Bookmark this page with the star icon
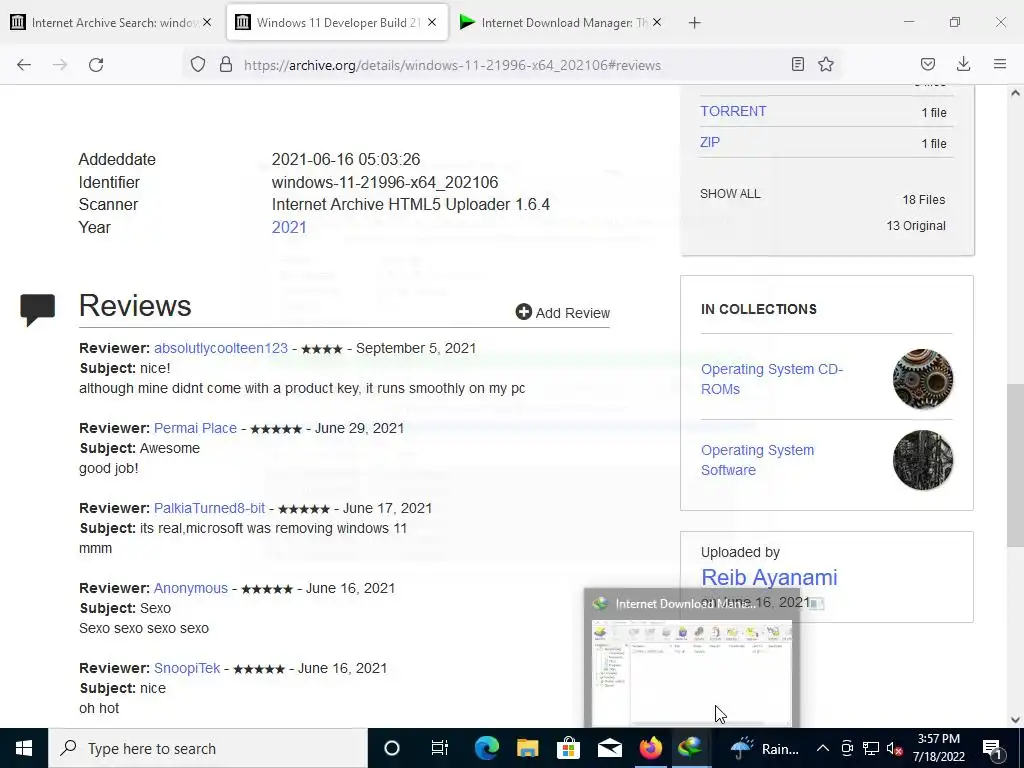The width and height of the screenshot is (1024, 768). pos(826,64)
